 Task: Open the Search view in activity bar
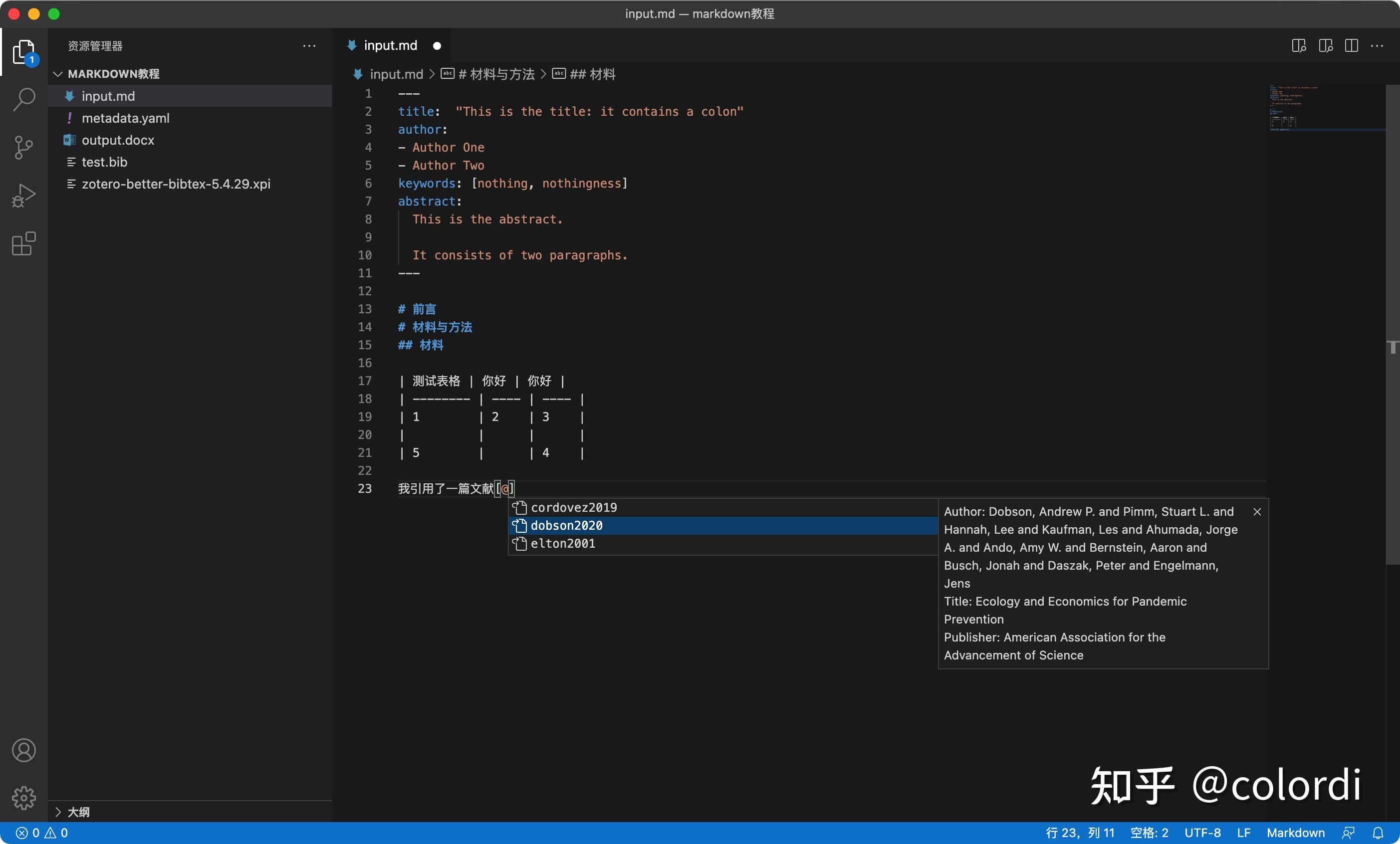click(x=23, y=99)
